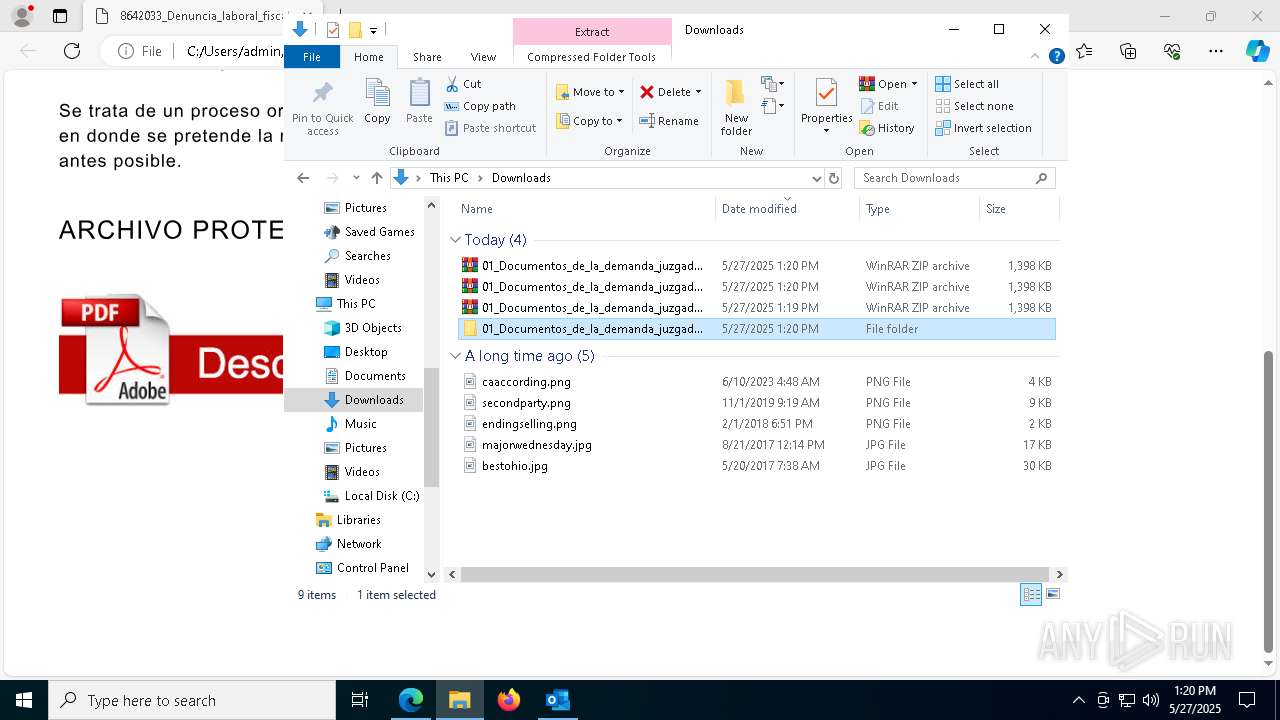Select the 01_Documentos File folder row
This screenshot has width=1280, height=720.
coord(757,329)
